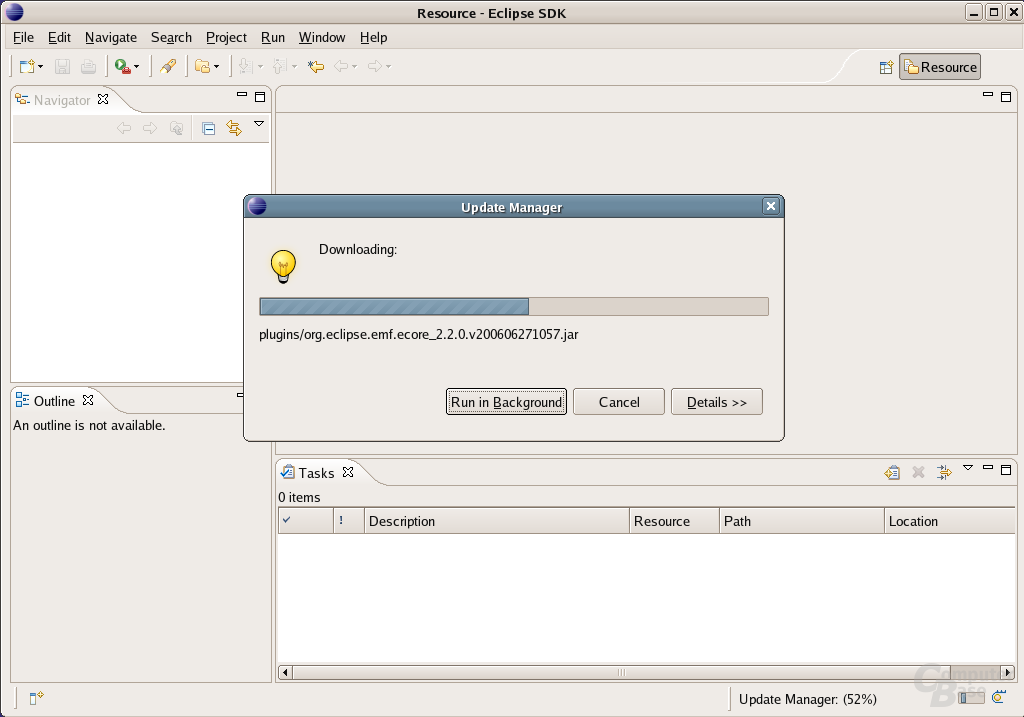Sort tasks by Description column header
This screenshot has width=1024, height=717.
point(496,520)
